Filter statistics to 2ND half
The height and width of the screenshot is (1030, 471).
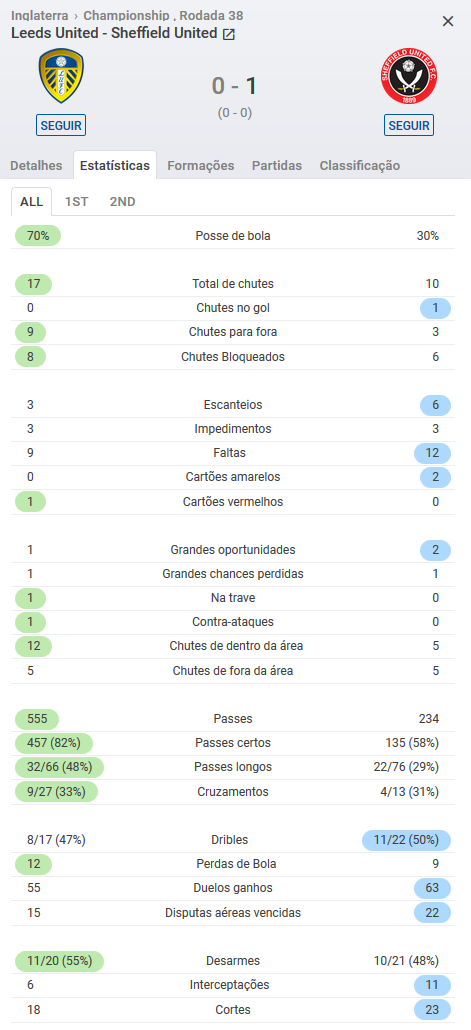[123, 202]
